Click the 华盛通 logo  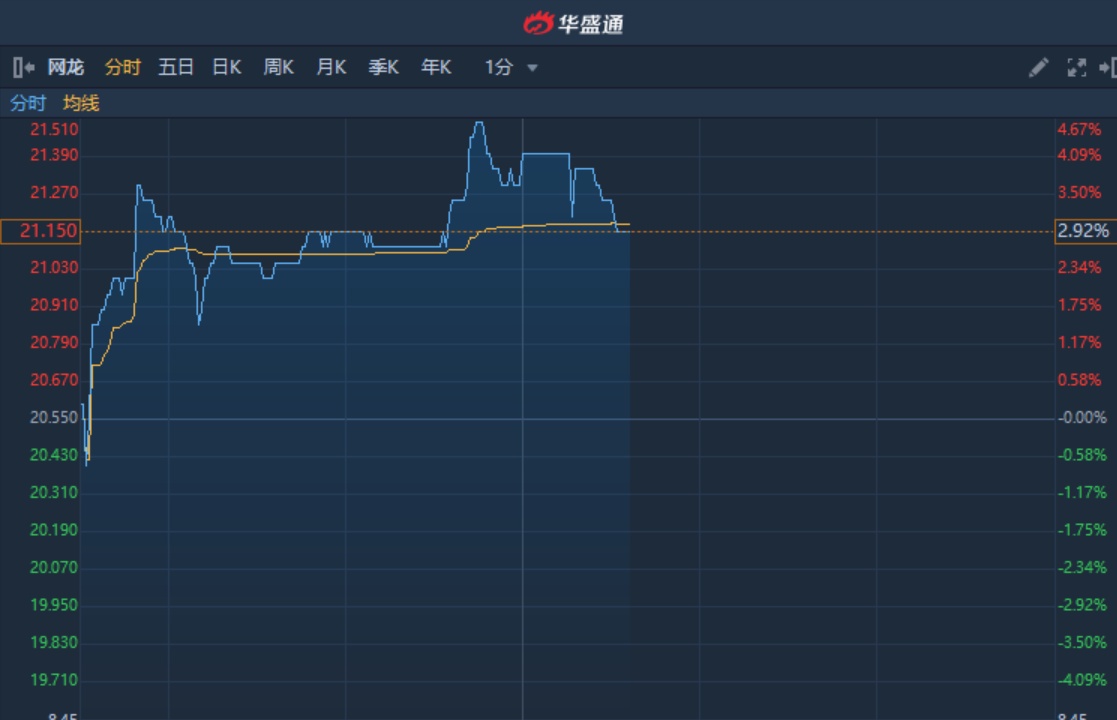tap(573, 24)
